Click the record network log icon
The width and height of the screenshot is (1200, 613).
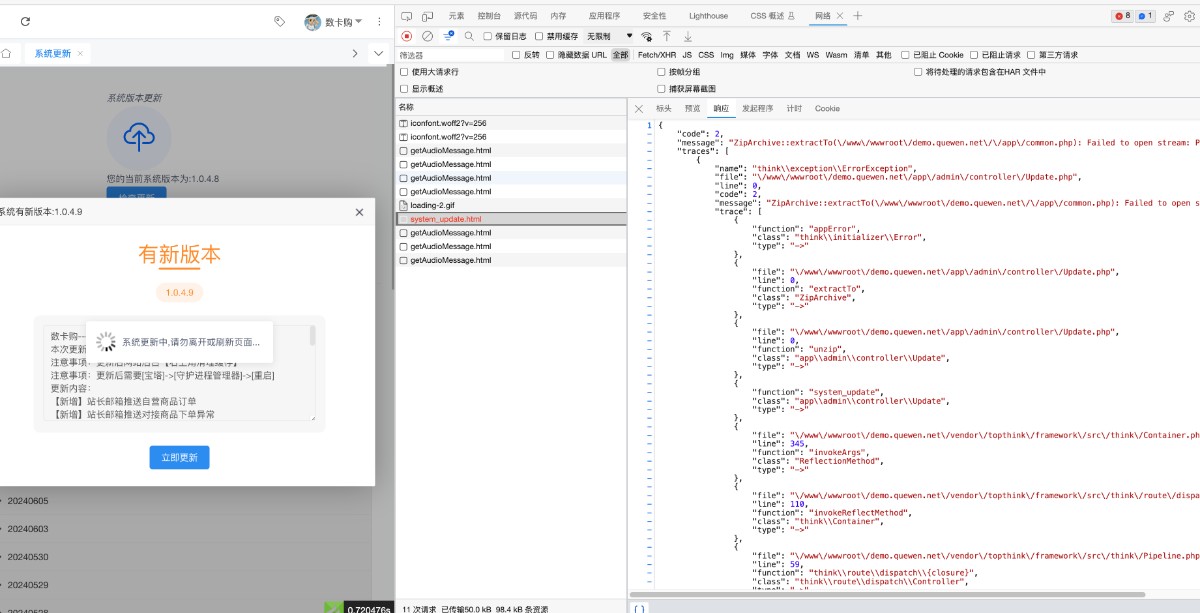click(x=407, y=36)
